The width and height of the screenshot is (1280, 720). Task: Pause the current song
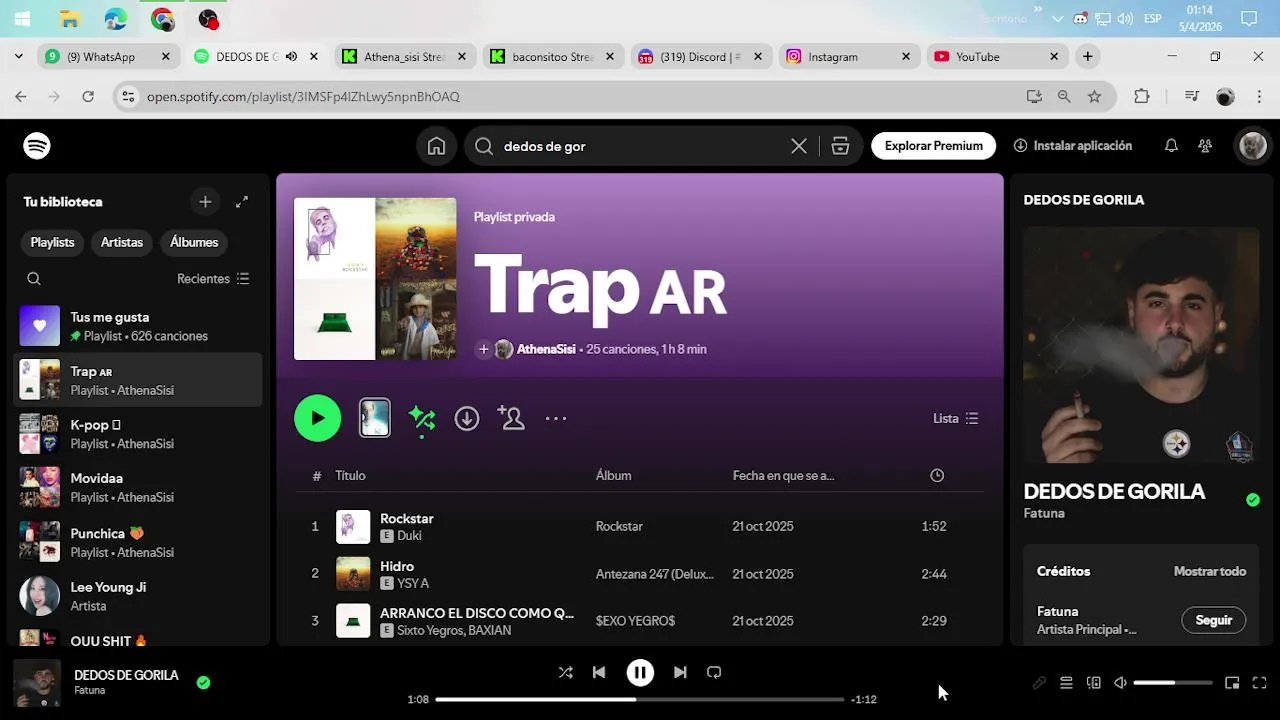coord(640,673)
